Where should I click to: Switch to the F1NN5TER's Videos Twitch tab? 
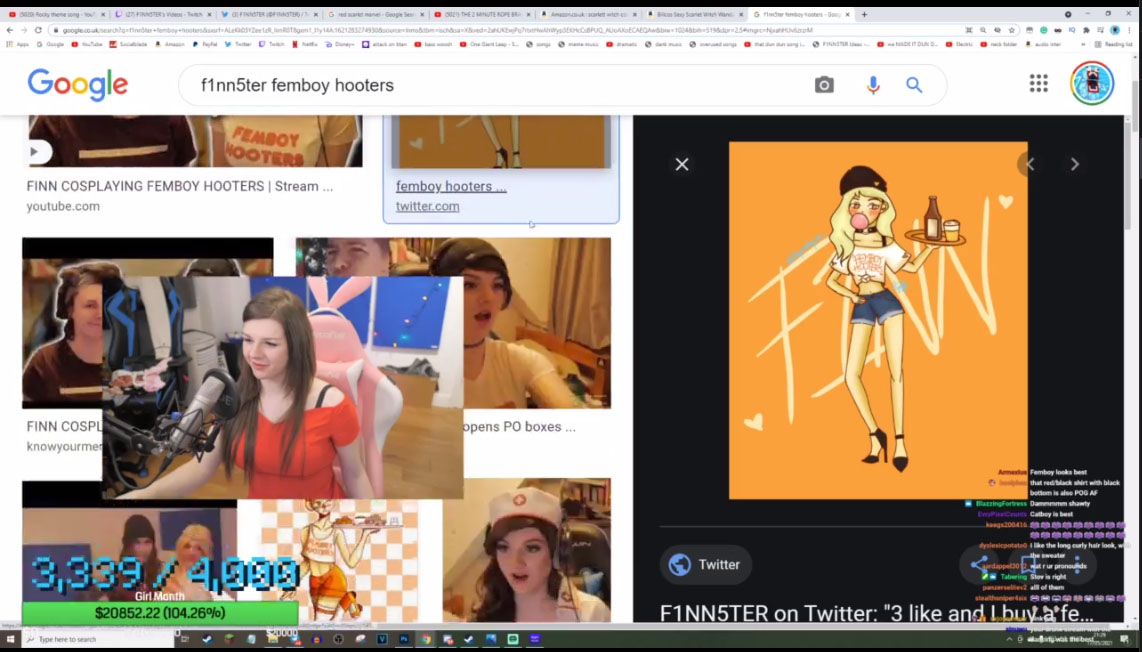tap(162, 15)
